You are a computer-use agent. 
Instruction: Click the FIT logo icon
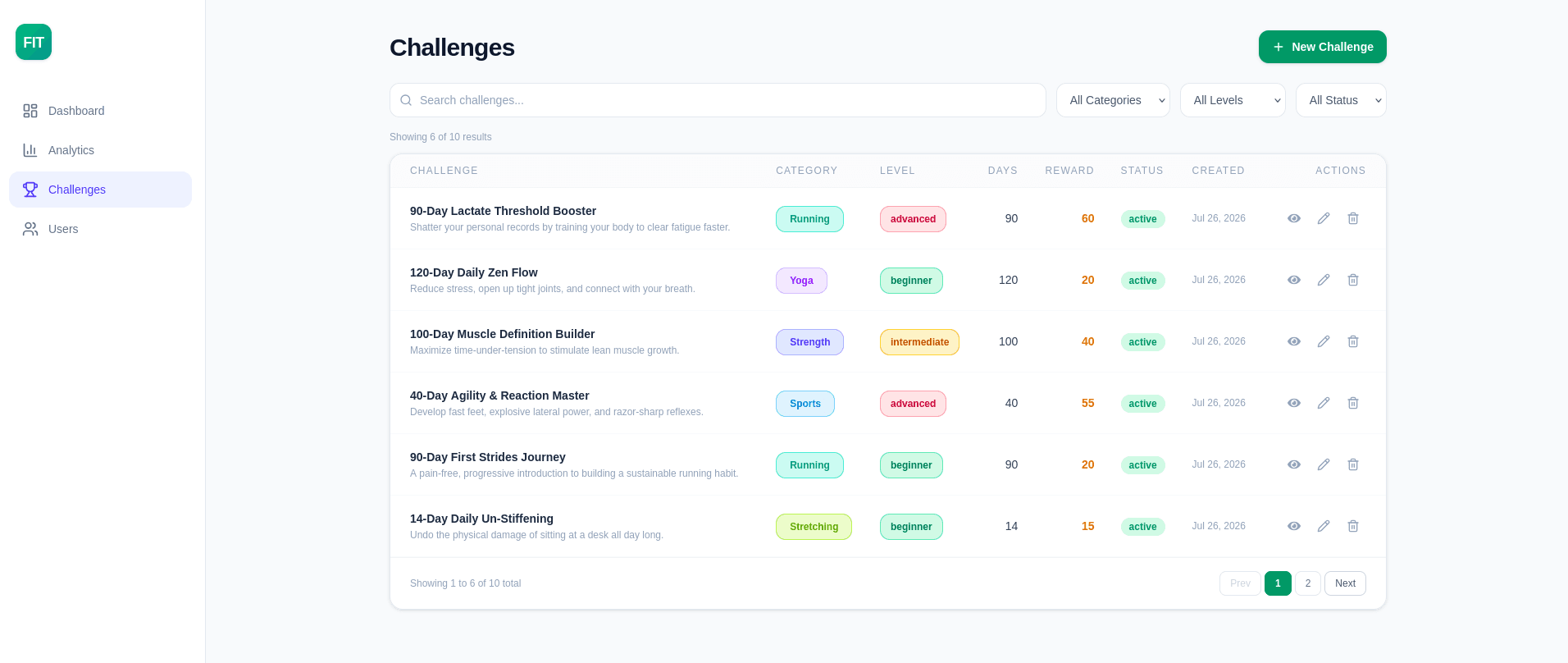pos(34,42)
